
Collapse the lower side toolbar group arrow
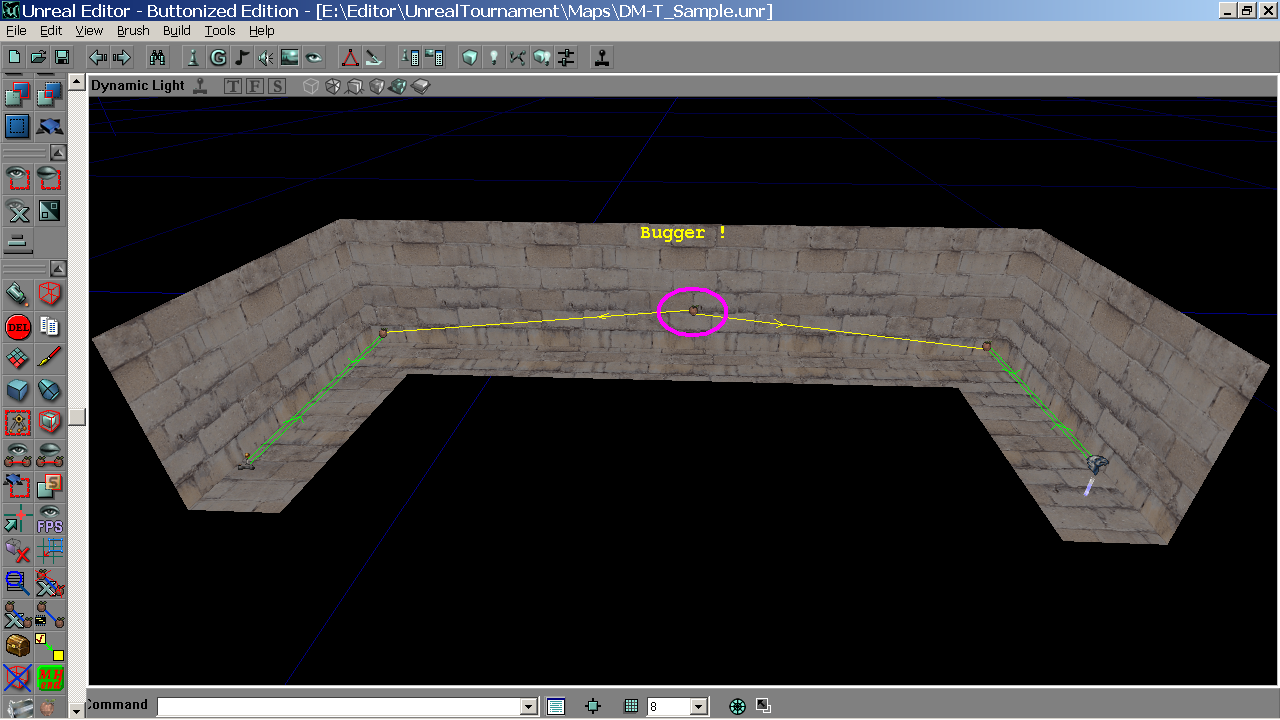[58, 269]
